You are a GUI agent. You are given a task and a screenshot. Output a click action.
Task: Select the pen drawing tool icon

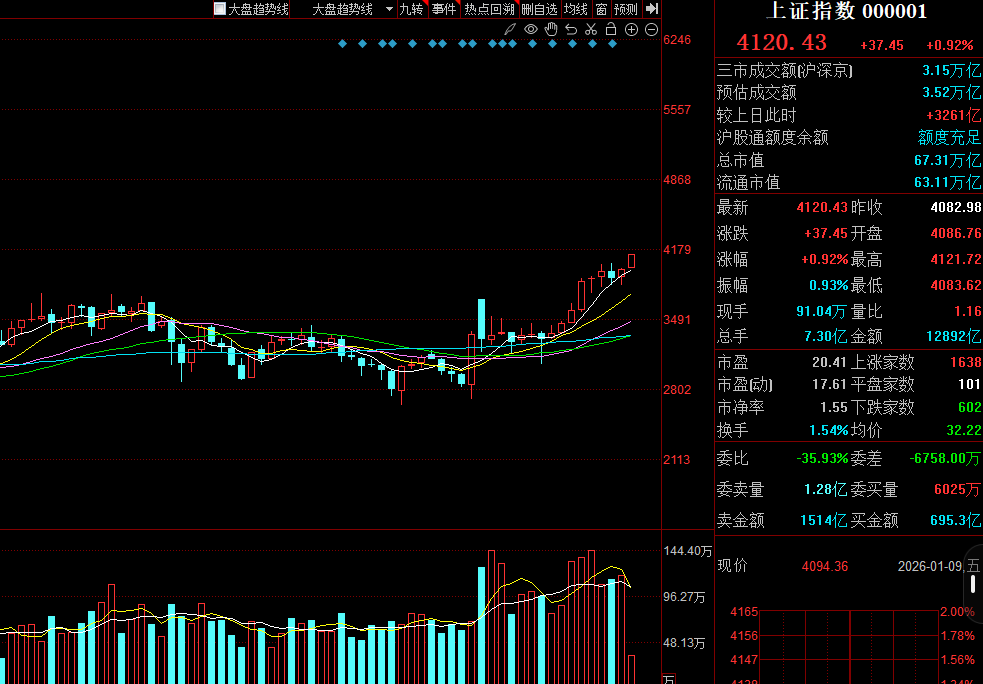[x=510, y=29]
